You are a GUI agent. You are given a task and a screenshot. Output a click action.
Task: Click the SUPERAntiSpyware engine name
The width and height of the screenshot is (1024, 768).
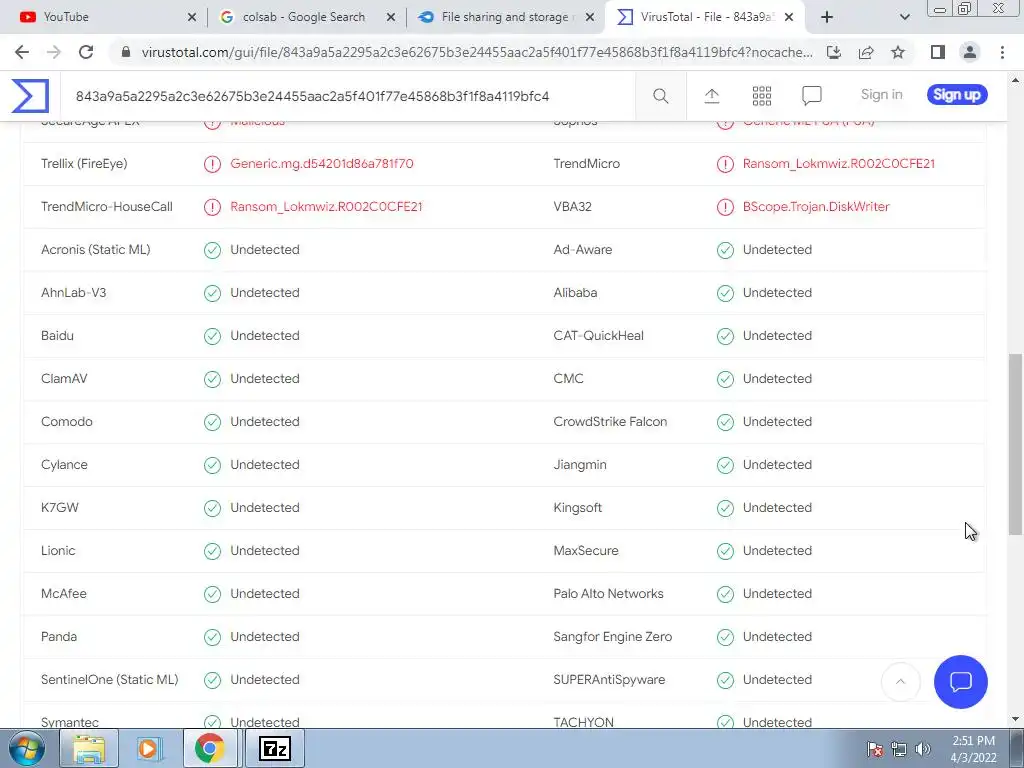pos(609,680)
